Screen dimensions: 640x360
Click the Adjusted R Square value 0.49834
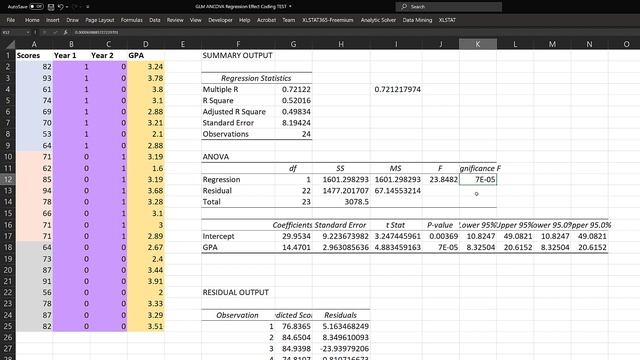tap(293, 112)
